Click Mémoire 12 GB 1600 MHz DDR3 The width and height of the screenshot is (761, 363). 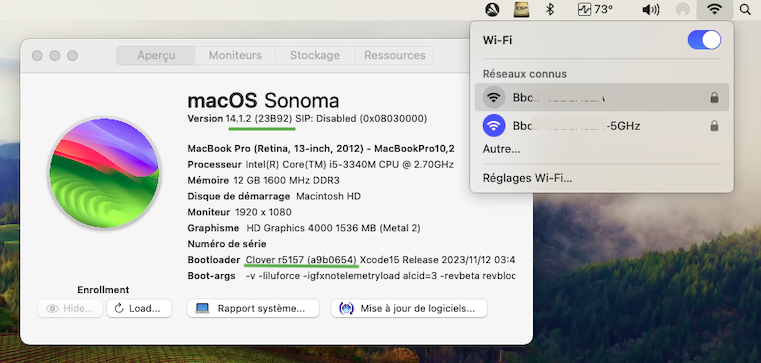264,181
